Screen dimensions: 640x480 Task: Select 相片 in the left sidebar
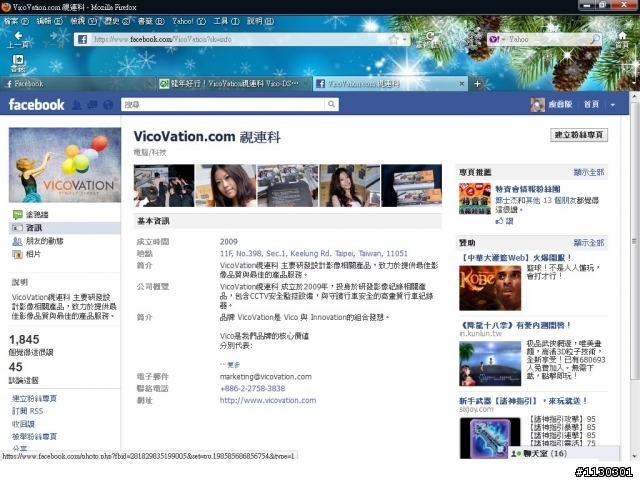click(x=33, y=254)
